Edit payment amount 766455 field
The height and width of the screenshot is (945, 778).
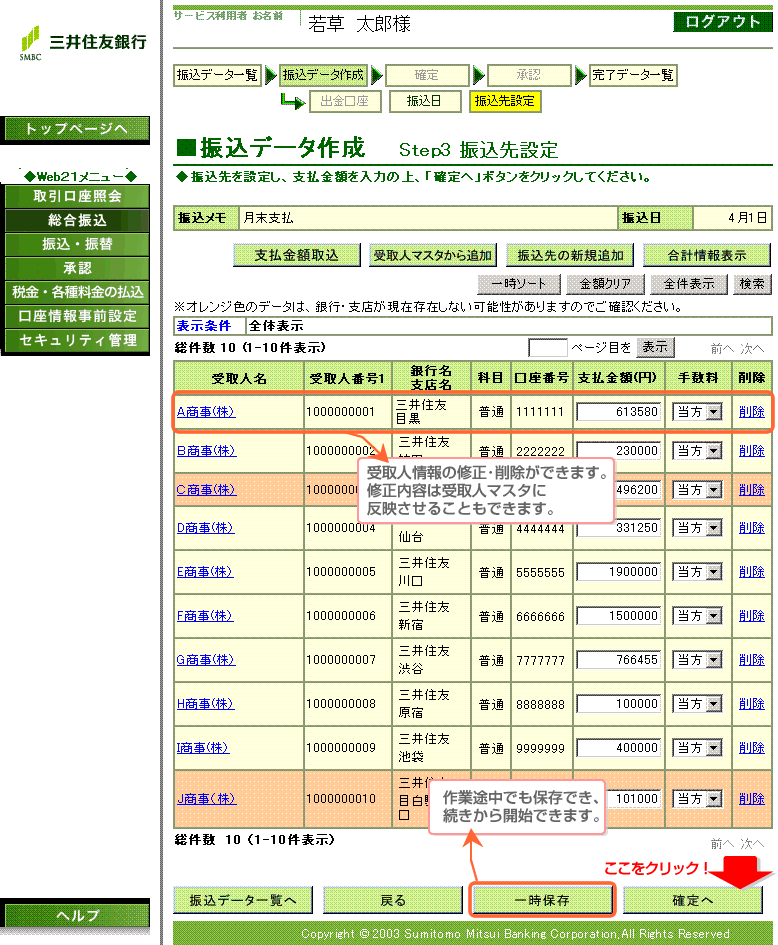click(618, 660)
